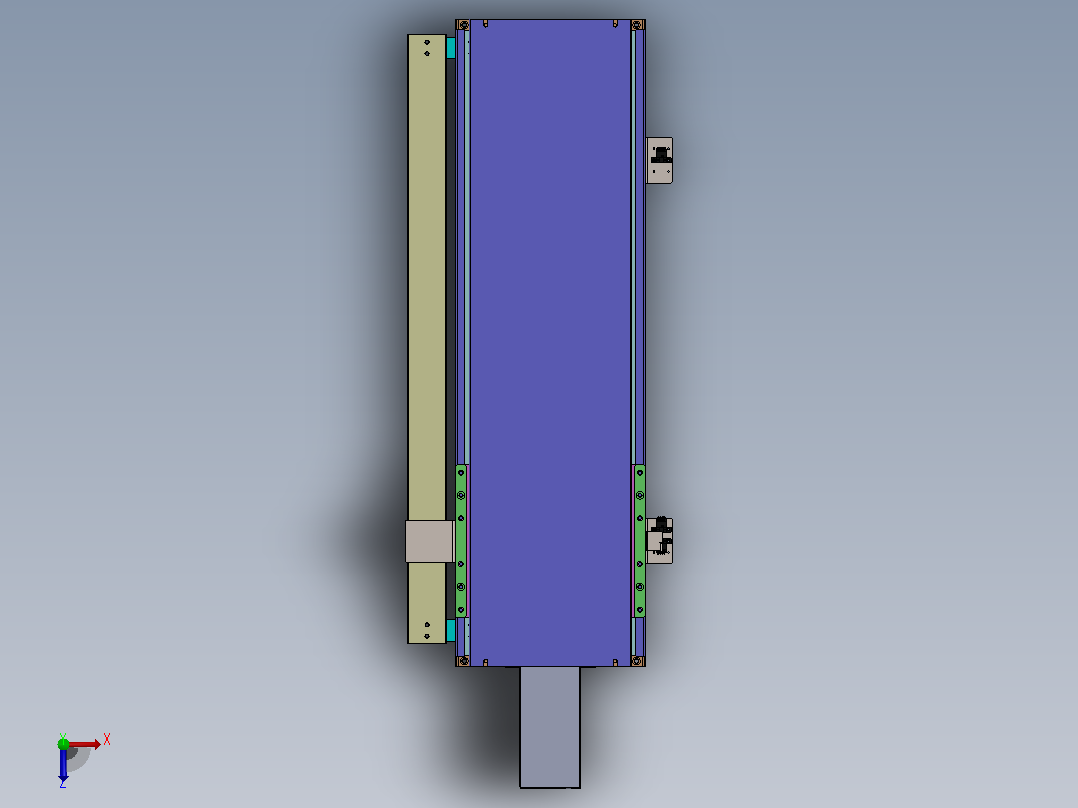Select the top-right corner fastener of the frame
The image size is (1078, 808).
pos(637,25)
